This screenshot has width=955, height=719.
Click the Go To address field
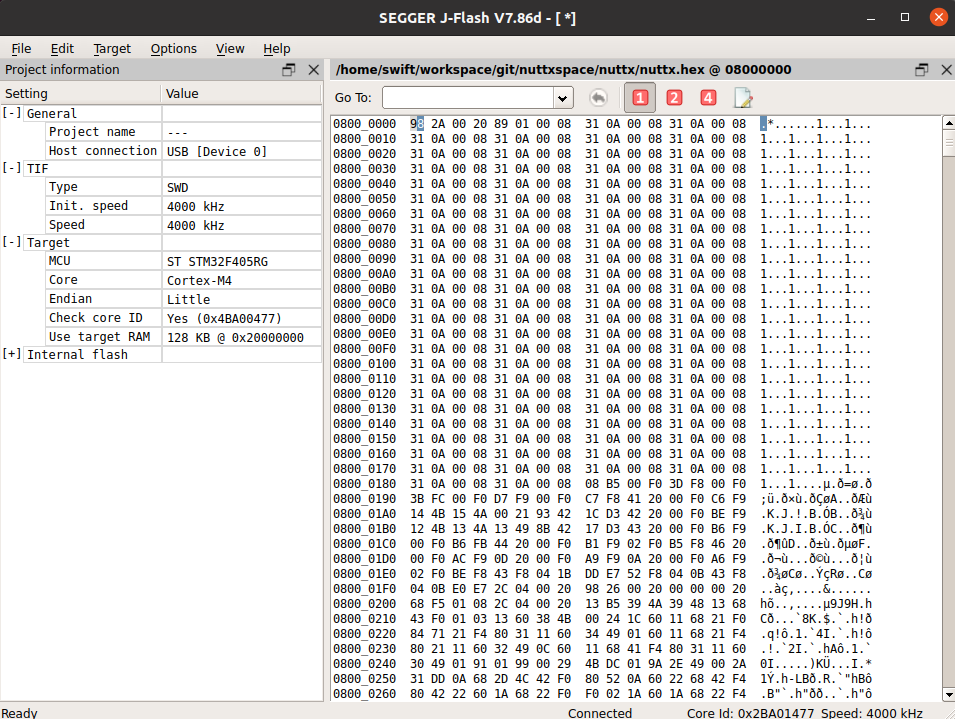[468, 98]
